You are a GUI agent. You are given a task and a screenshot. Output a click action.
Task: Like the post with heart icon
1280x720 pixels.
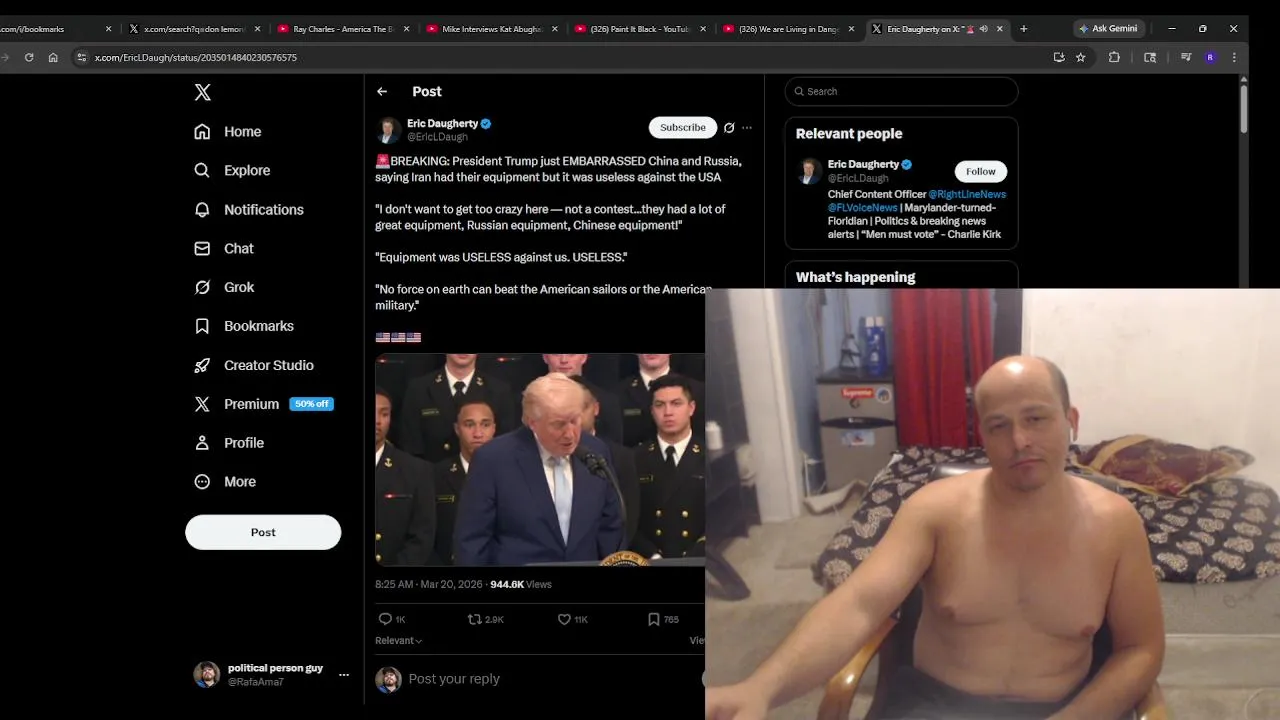[x=564, y=619]
